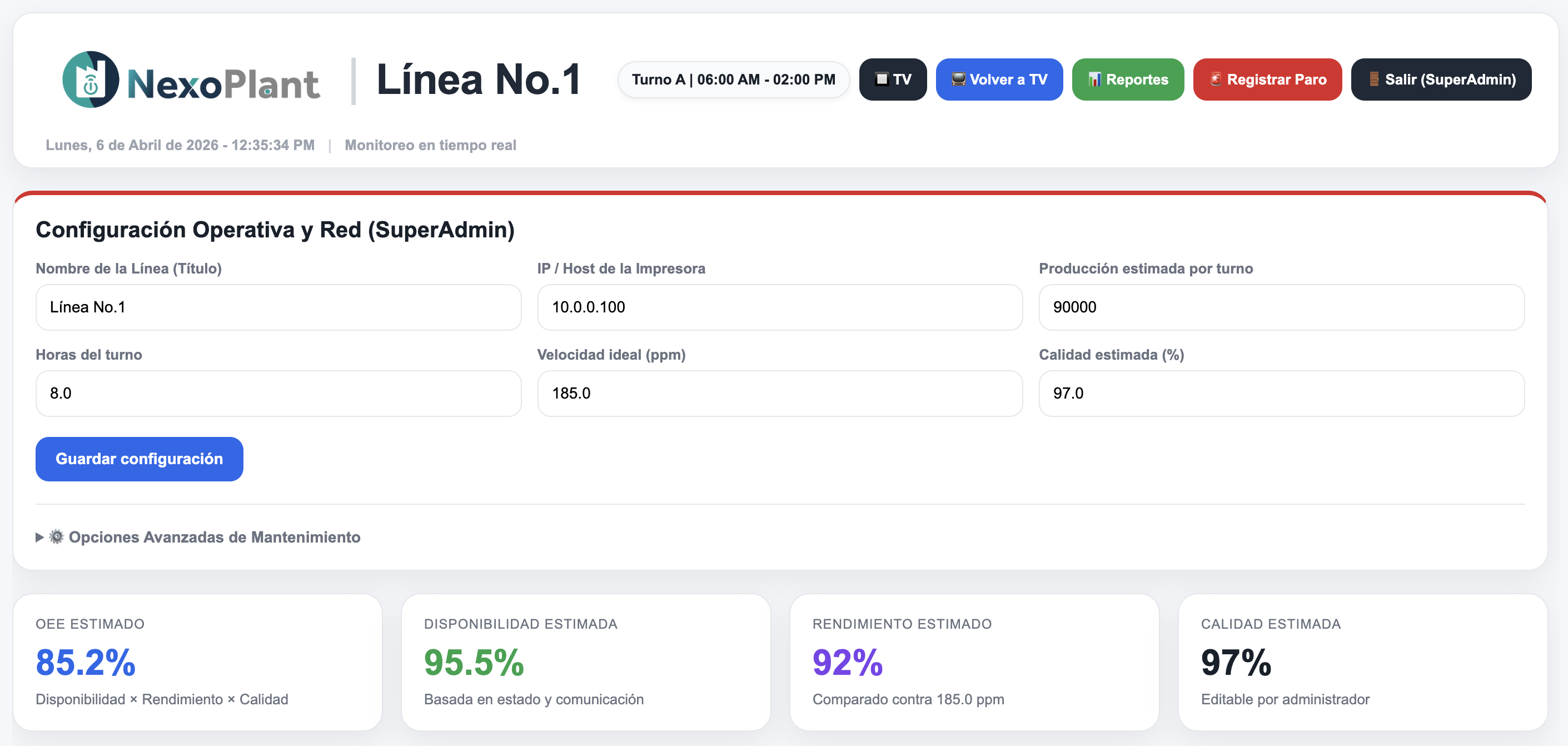Screen dimensions: 1568x746
Task: Click the OEE Estimado 85.2% card
Action: [197, 662]
